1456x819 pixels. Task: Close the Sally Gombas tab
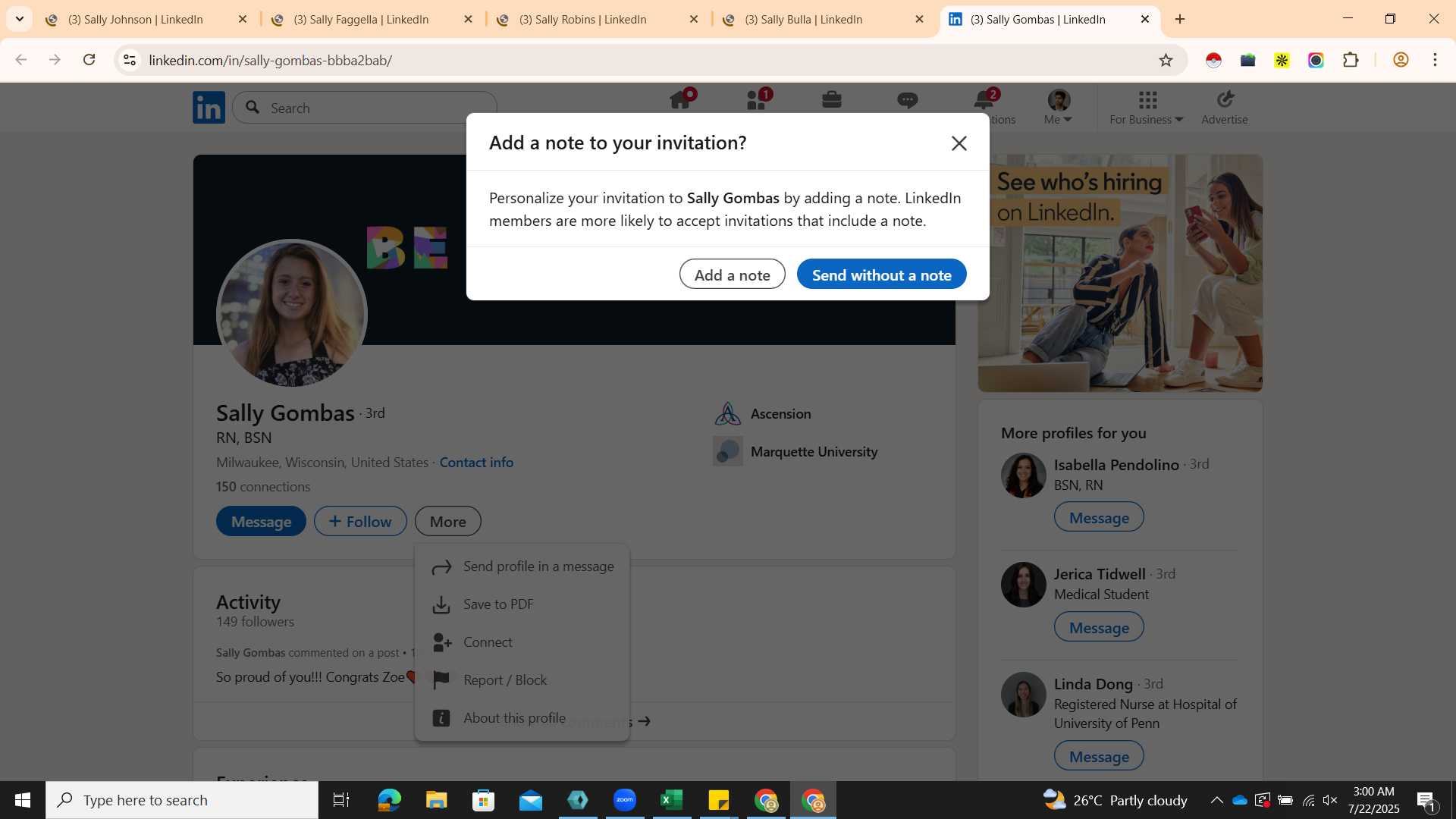pyautogui.click(x=1145, y=19)
